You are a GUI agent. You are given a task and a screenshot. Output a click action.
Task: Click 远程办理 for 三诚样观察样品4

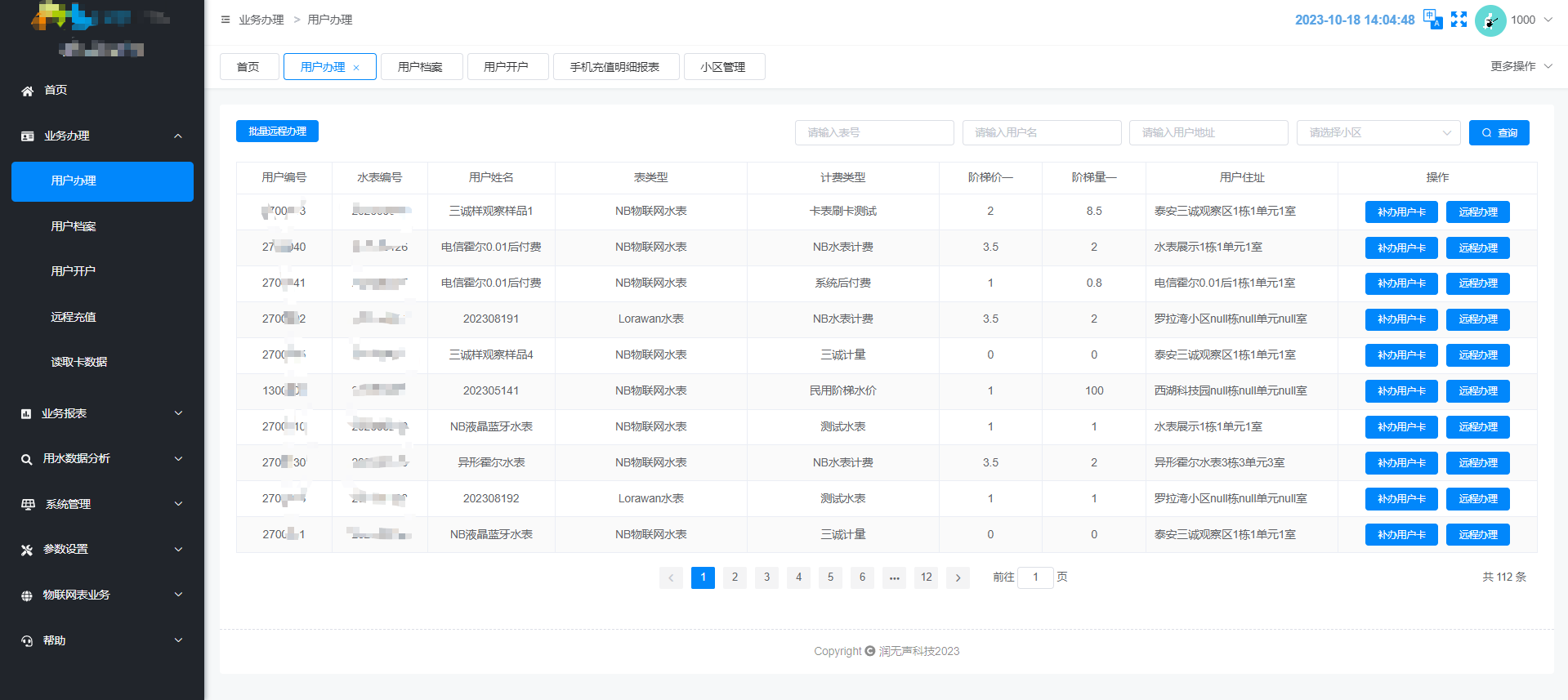tap(1478, 355)
